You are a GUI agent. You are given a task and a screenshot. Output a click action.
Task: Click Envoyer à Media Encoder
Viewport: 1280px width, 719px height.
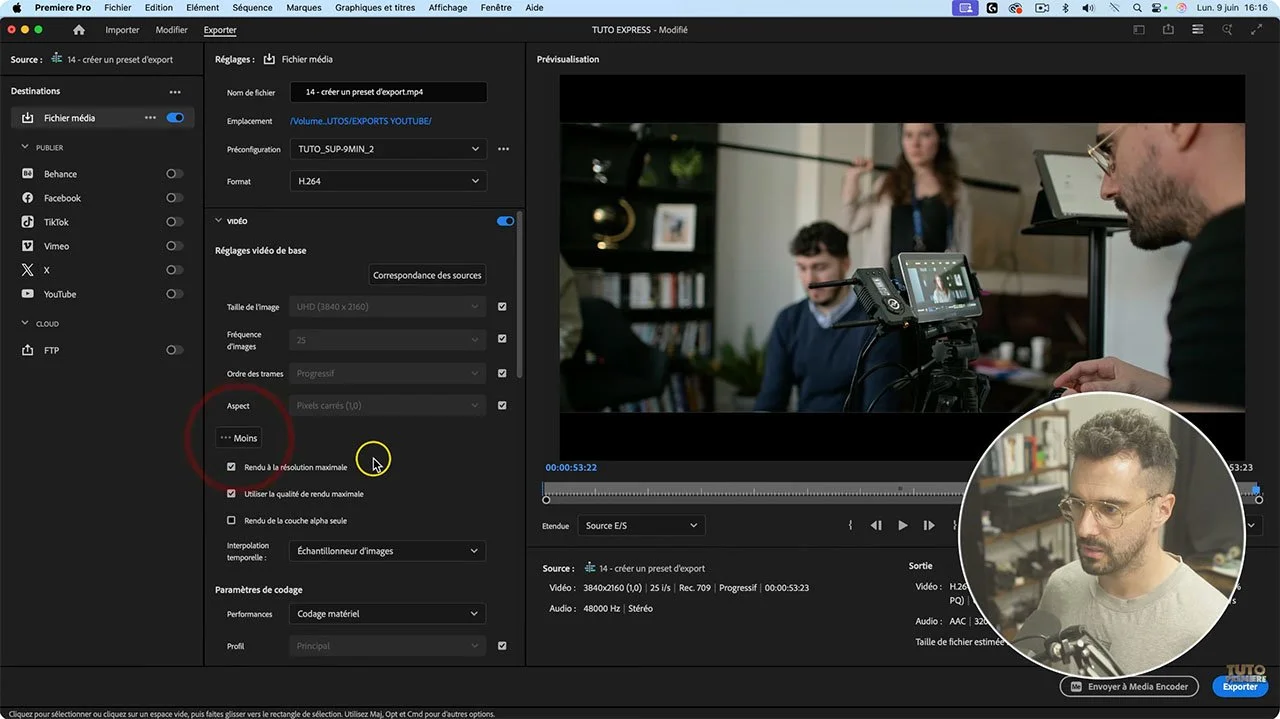click(x=1129, y=686)
